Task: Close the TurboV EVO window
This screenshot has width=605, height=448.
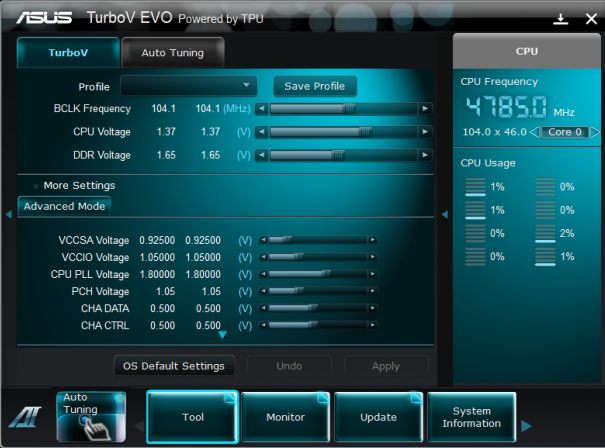Action: (x=591, y=19)
